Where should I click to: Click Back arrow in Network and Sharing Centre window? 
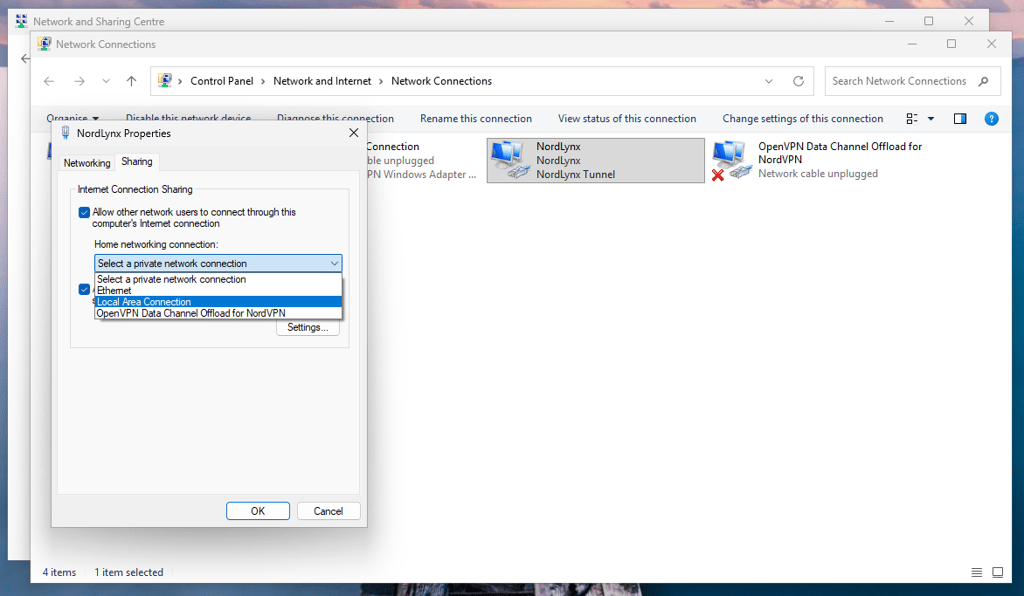(25, 59)
